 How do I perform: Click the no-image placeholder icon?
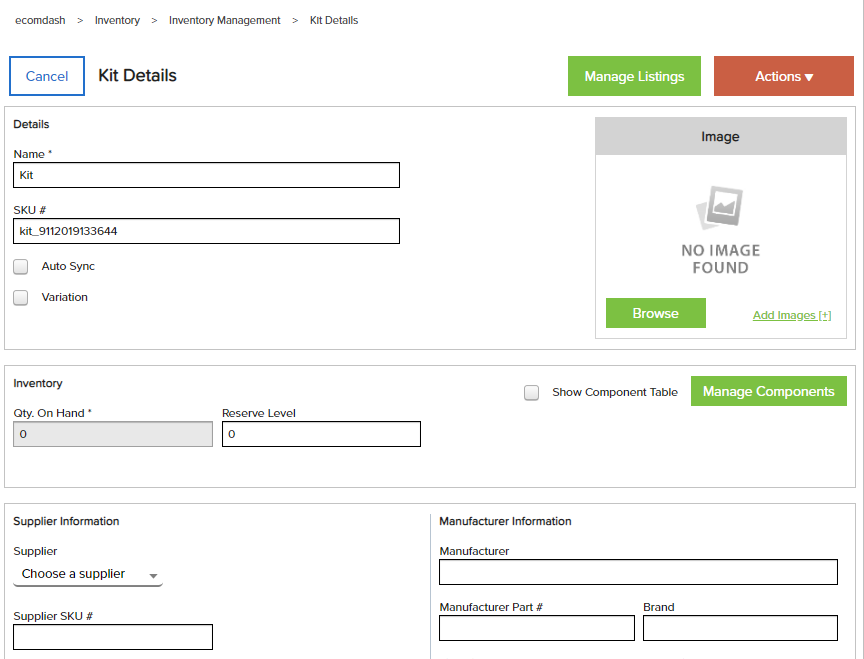(x=720, y=207)
